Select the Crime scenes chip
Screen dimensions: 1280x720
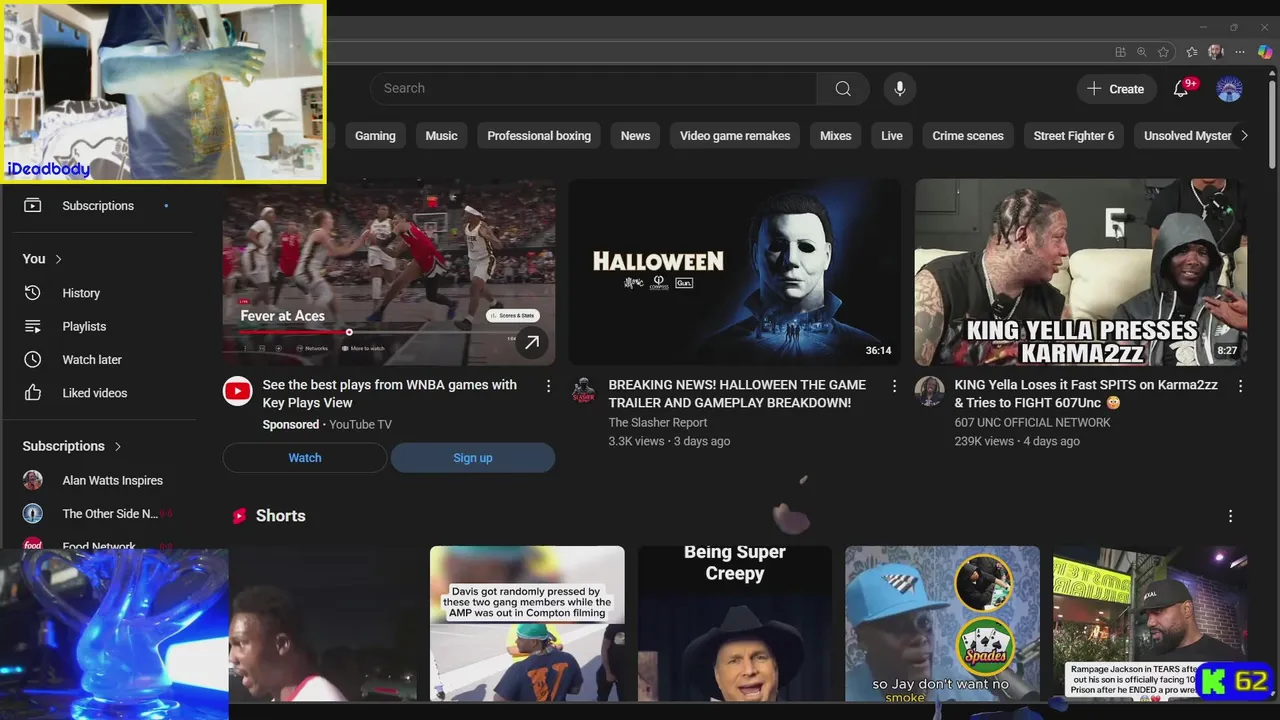click(x=968, y=136)
